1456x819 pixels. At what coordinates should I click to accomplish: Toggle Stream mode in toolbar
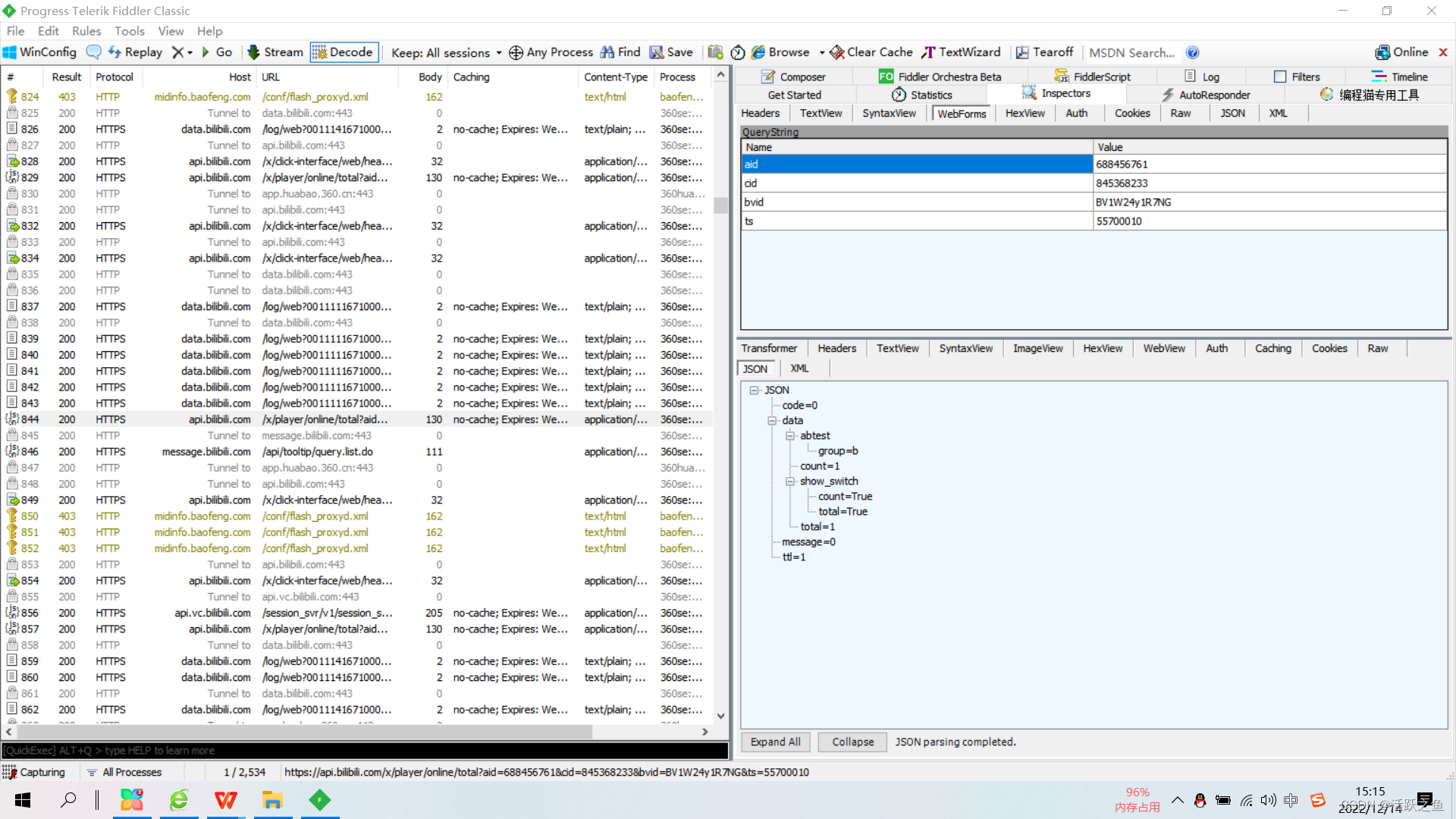coord(275,52)
